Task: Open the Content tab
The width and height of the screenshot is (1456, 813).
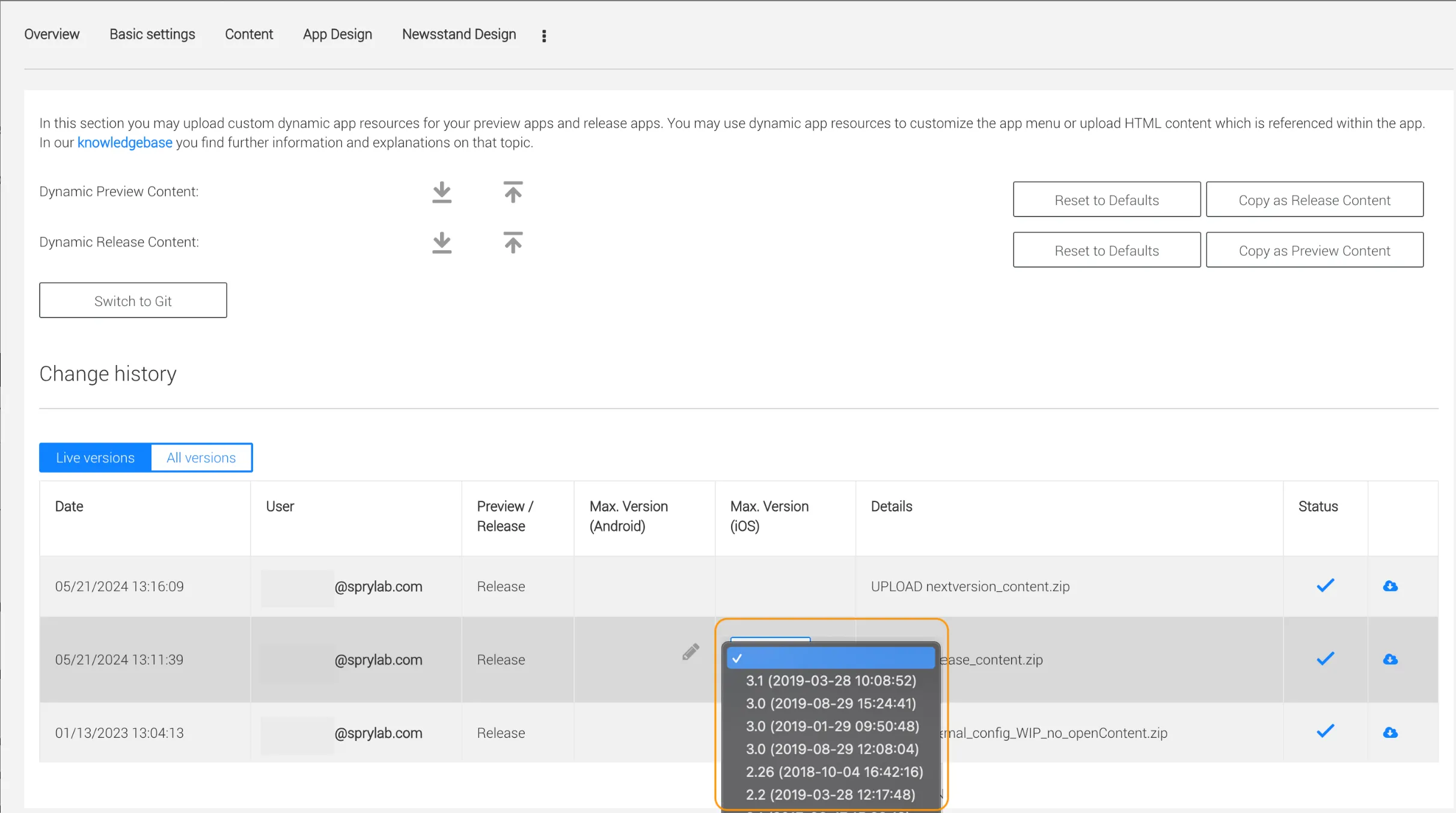Action: 249,34
